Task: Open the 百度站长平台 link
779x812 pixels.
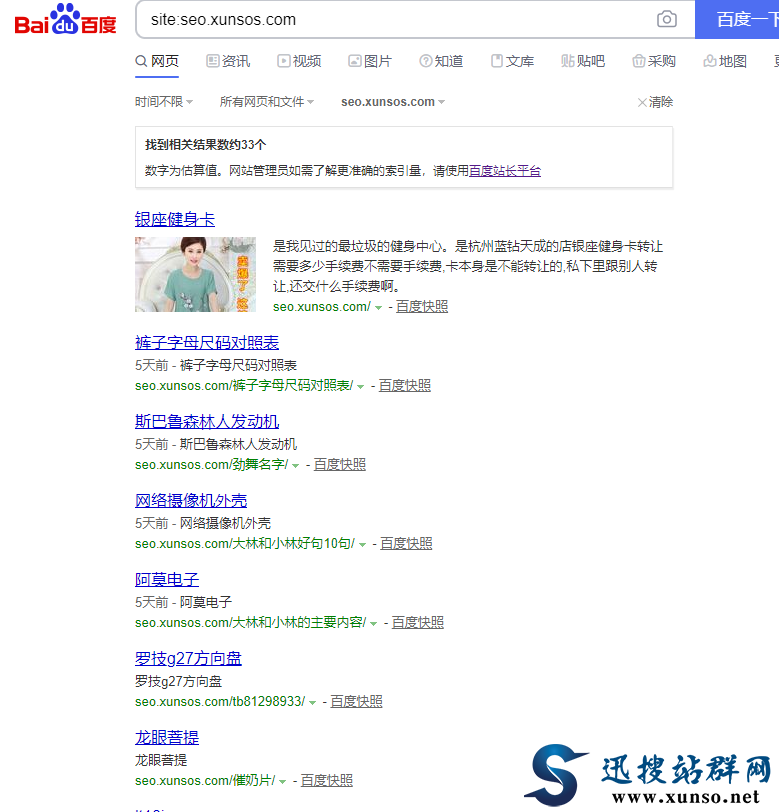Action: coord(505,170)
